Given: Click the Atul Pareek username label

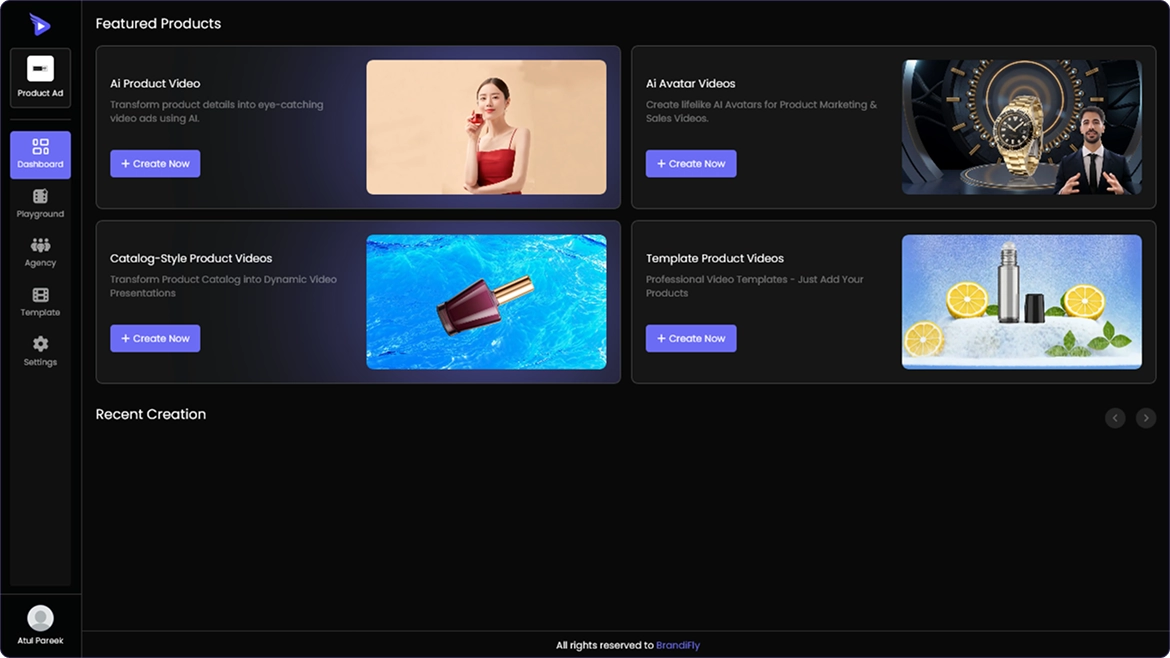Looking at the screenshot, I should pos(40,641).
